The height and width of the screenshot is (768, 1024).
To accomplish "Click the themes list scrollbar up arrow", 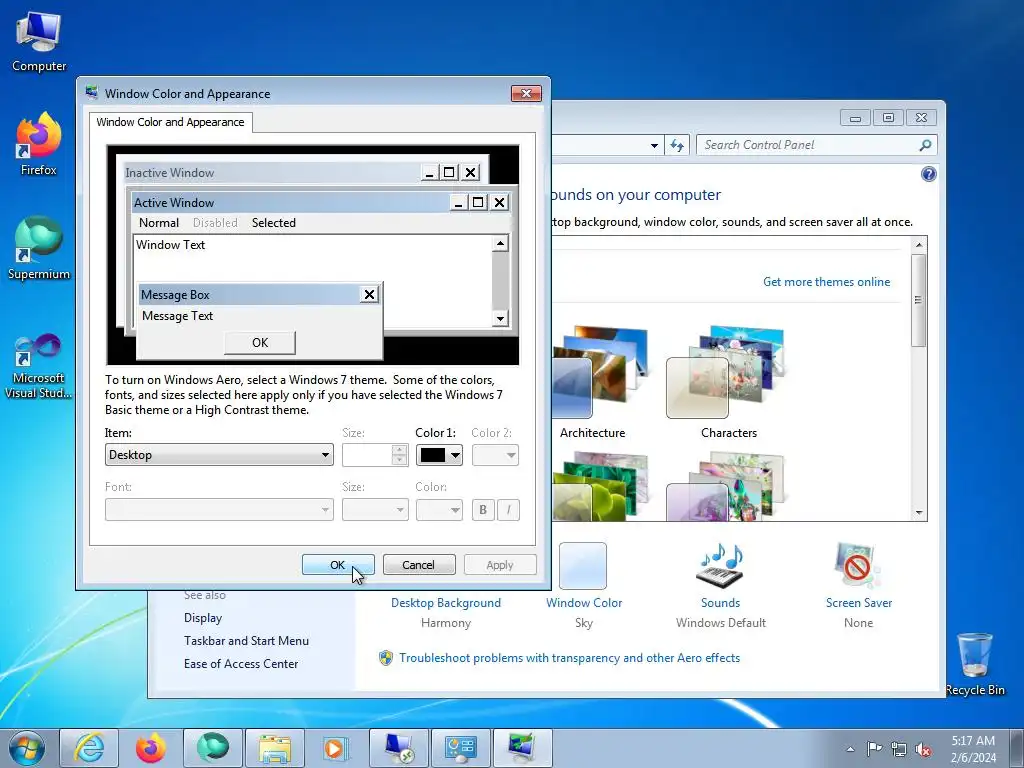I will (919, 245).
